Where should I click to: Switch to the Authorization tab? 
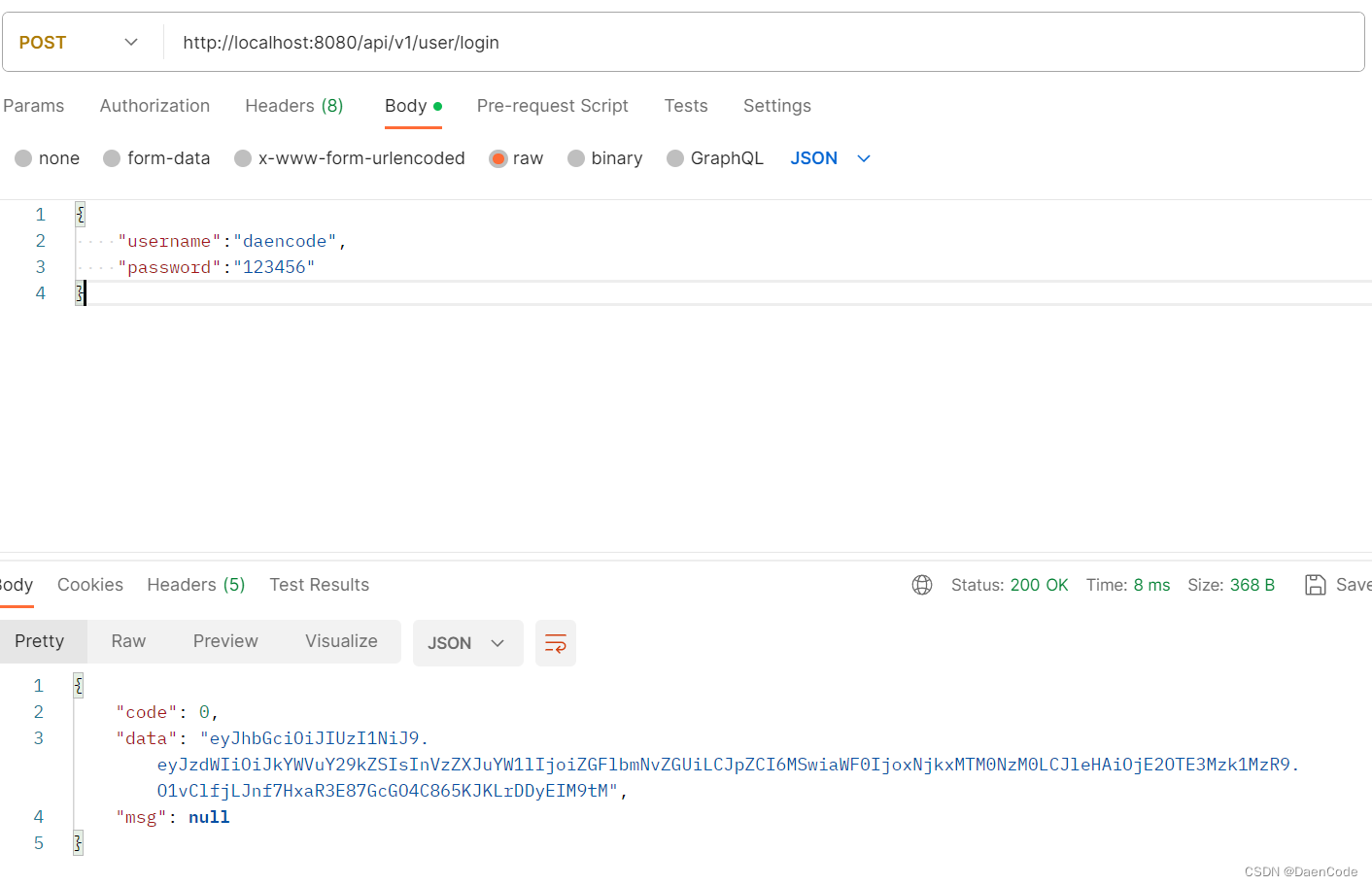pos(154,105)
